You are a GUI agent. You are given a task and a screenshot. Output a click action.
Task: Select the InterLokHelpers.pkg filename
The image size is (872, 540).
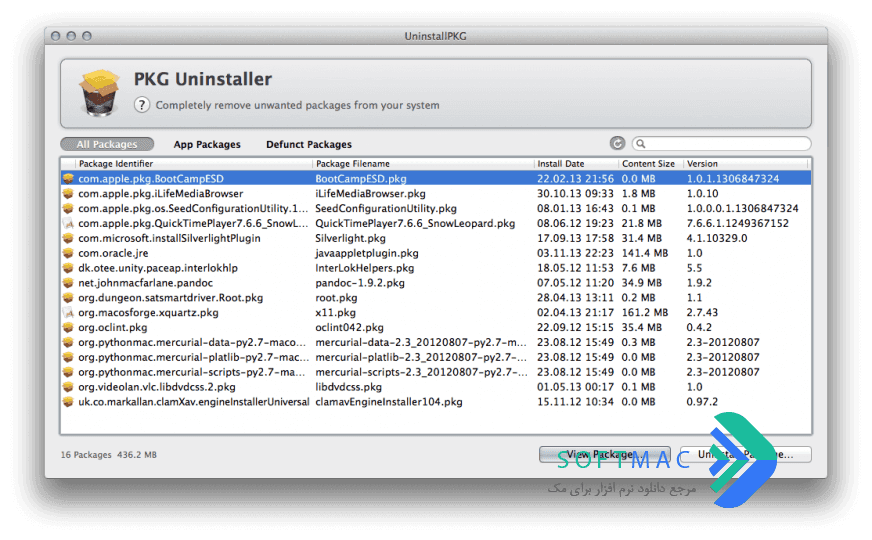(365, 268)
